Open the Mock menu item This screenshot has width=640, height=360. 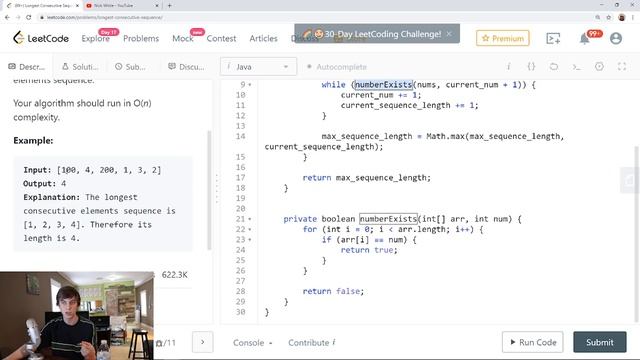(182, 38)
